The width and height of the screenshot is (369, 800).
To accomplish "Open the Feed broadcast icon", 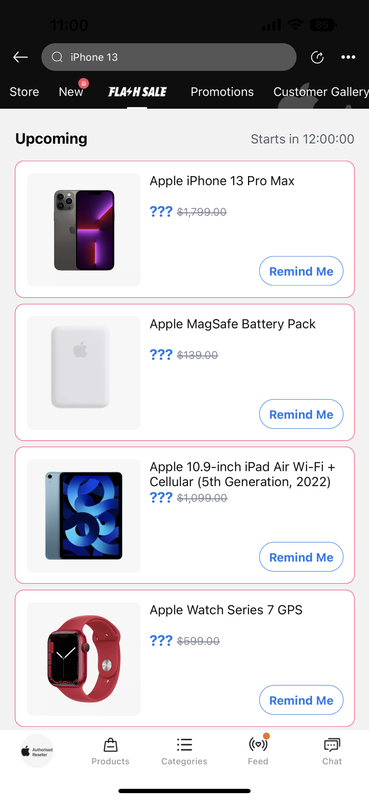I will 258,744.
